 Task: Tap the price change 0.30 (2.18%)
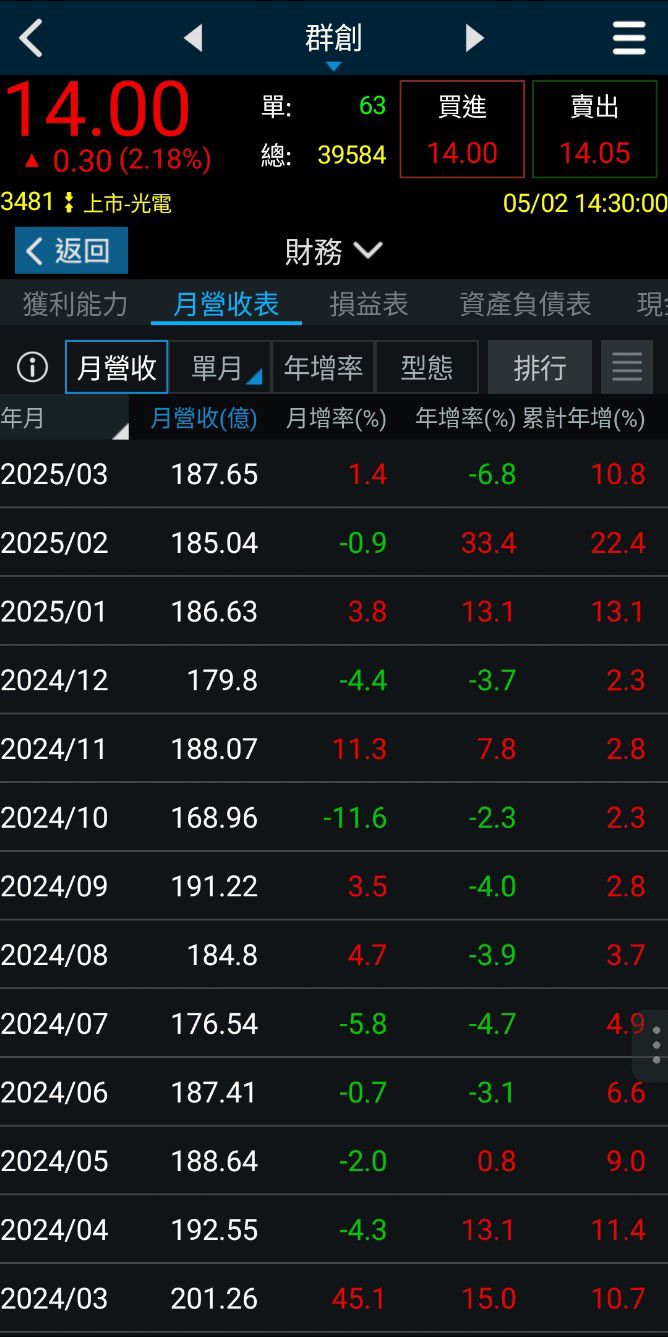click(118, 160)
